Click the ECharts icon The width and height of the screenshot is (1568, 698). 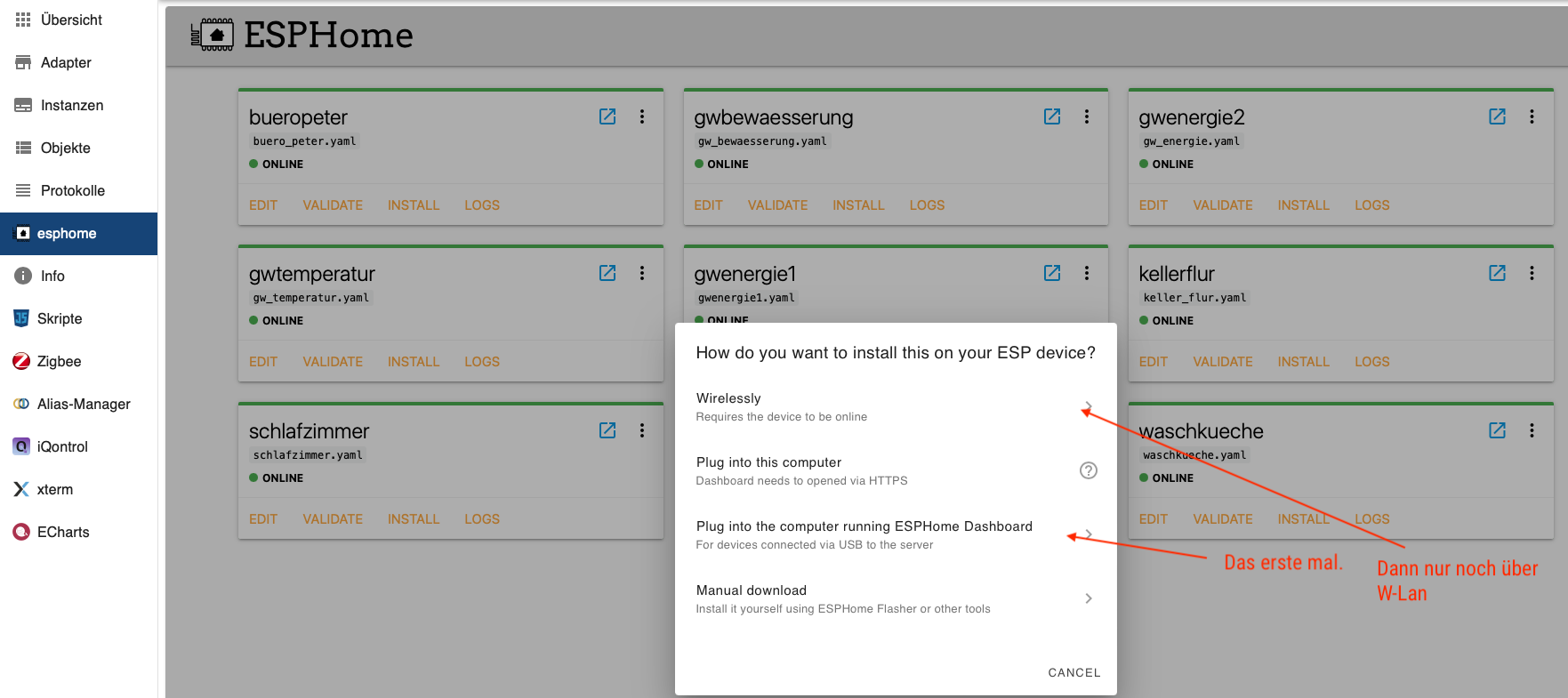(21, 532)
